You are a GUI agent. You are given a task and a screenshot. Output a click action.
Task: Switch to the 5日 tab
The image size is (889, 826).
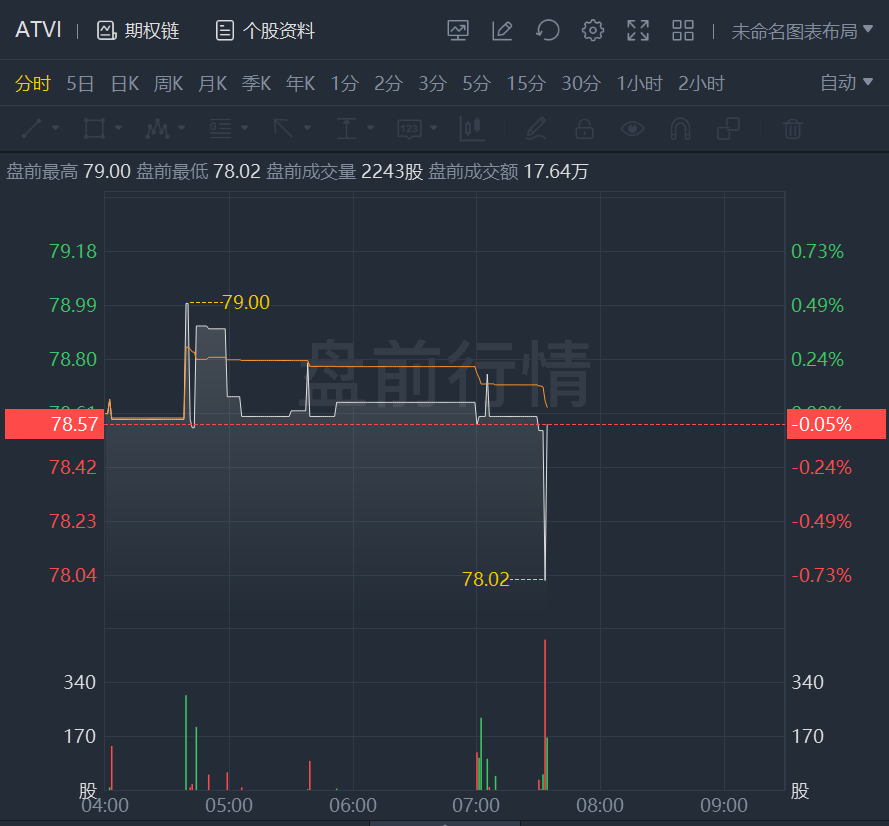click(x=80, y=83)
